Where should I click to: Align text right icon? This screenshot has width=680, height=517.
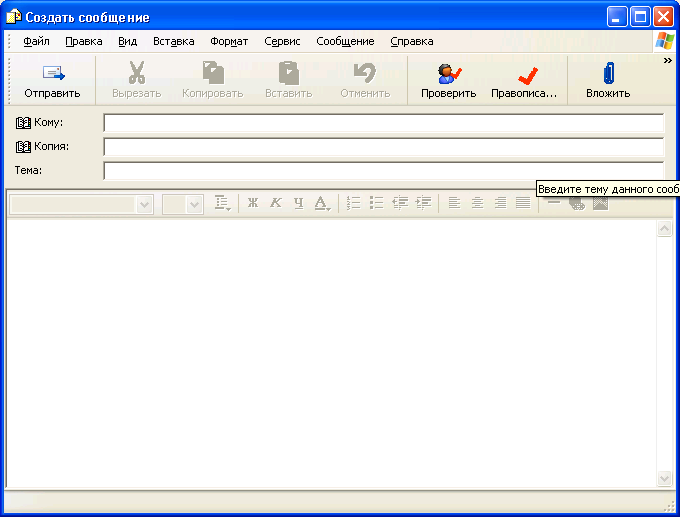point(500,203)
